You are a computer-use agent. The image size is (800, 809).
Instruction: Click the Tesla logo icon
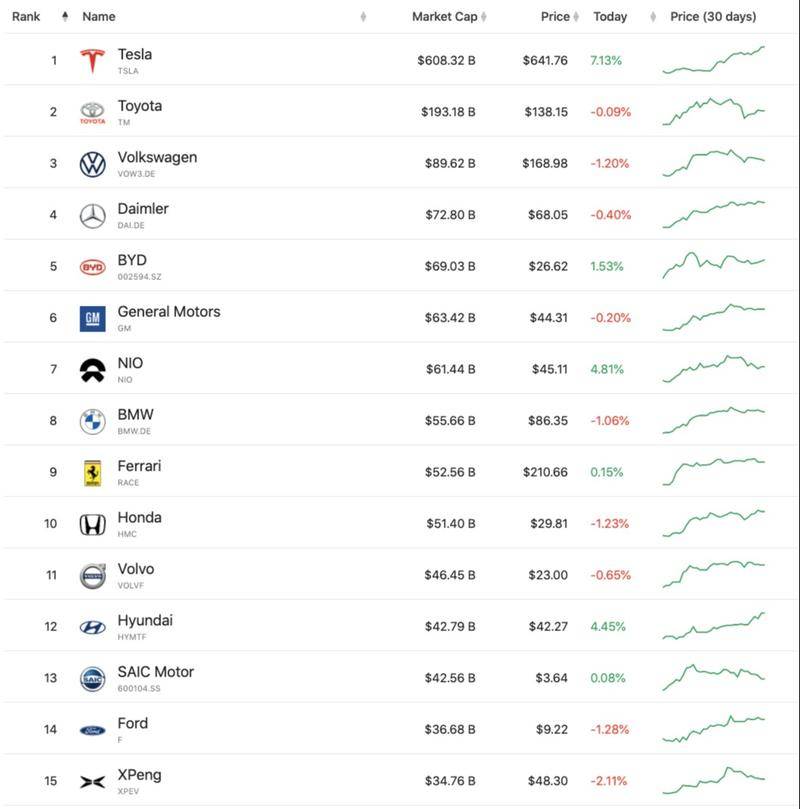92,61
